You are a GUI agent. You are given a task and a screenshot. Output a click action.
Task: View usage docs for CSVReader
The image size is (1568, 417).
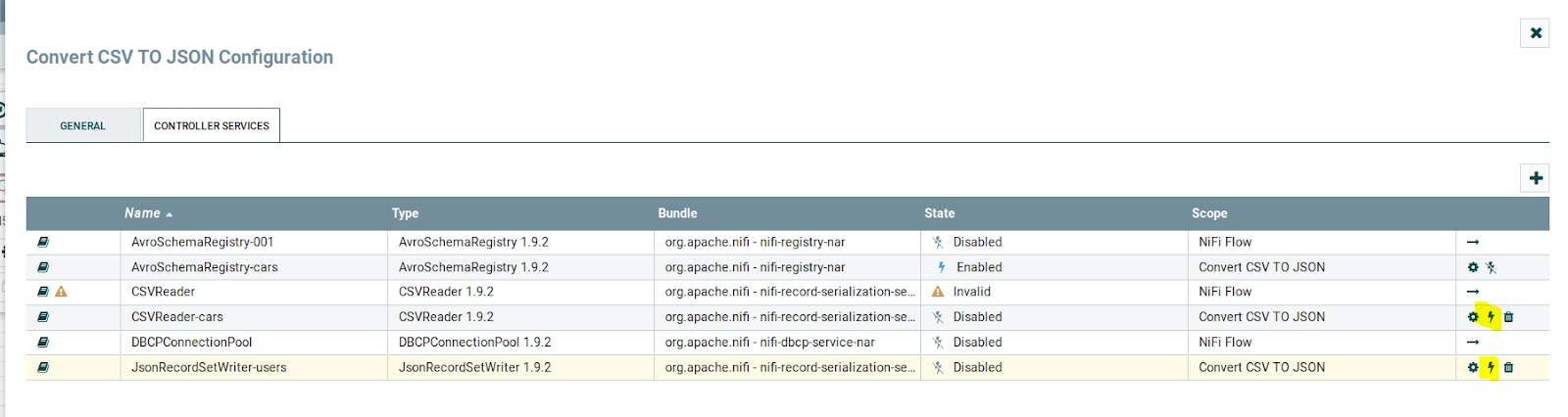pos(43,292)
